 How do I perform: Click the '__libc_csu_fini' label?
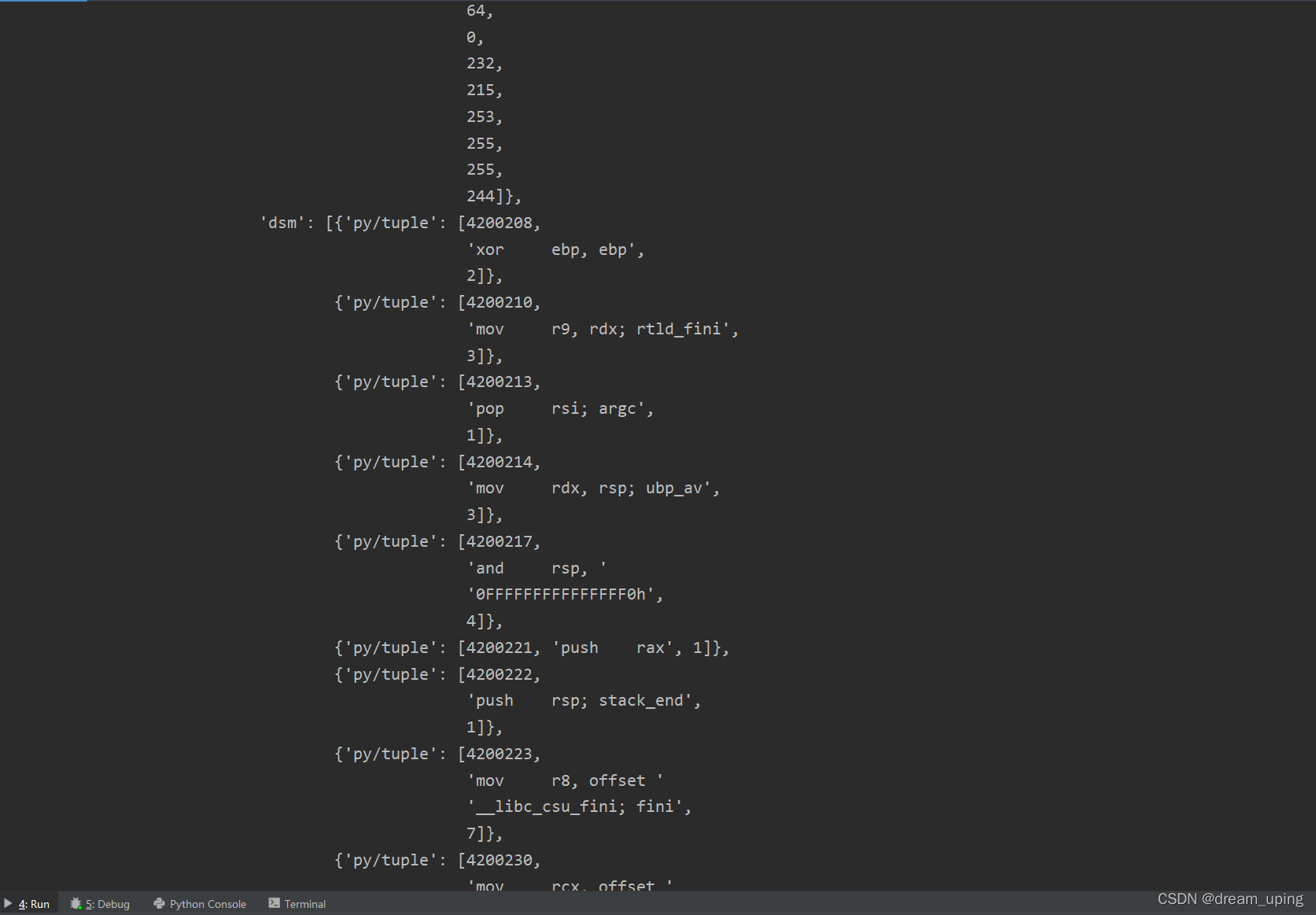pos(543,806)
